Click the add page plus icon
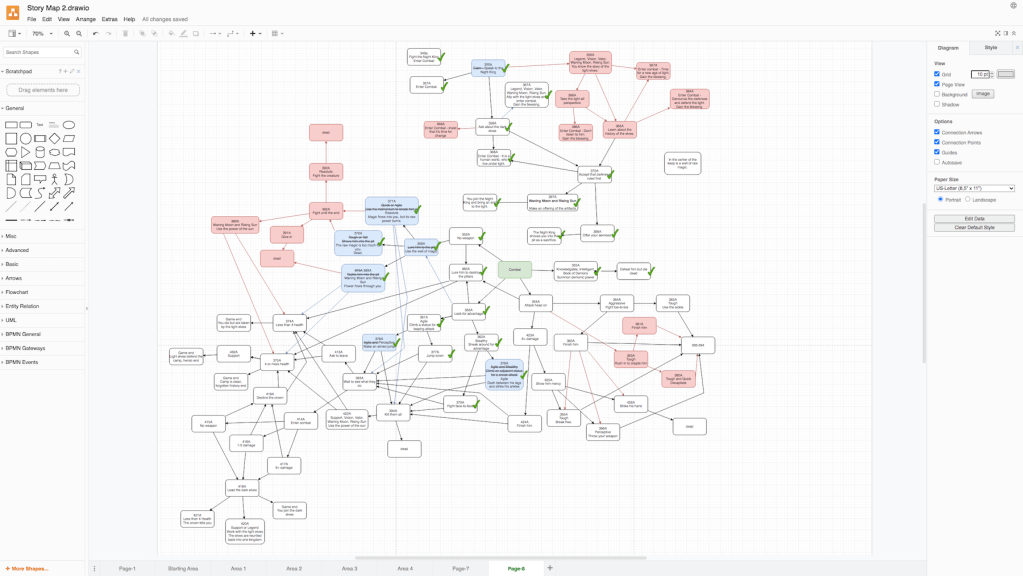Screen dimensions: 1023x576 pos(550,568)
